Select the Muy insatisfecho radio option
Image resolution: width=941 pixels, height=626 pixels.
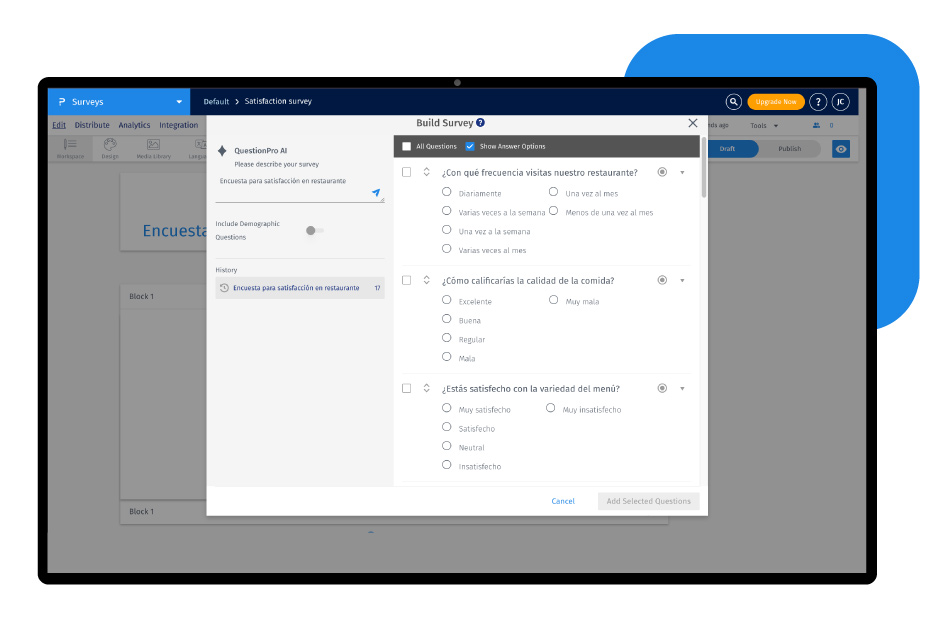pos(550,408)
